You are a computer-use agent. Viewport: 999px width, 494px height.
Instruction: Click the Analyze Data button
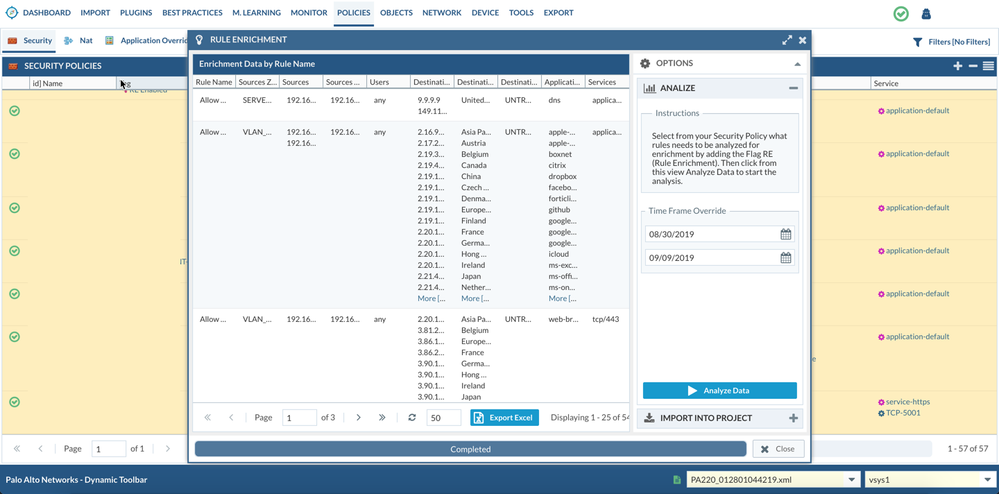coord(719,391)
